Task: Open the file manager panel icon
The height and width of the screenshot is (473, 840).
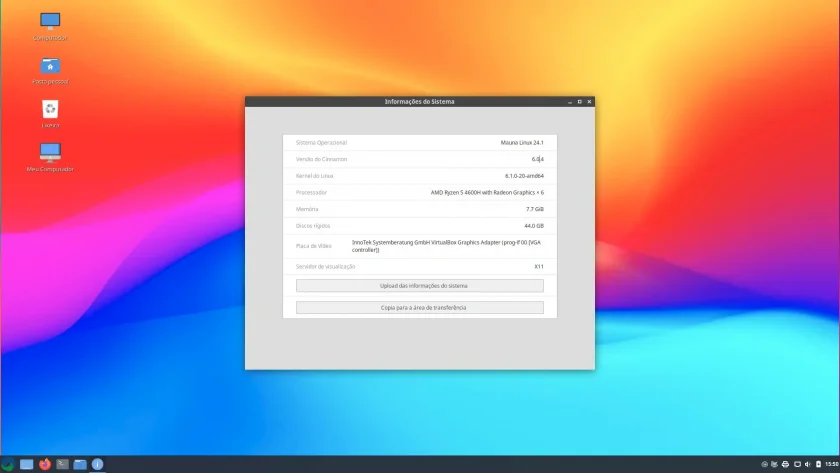Action: coord(80,464)
